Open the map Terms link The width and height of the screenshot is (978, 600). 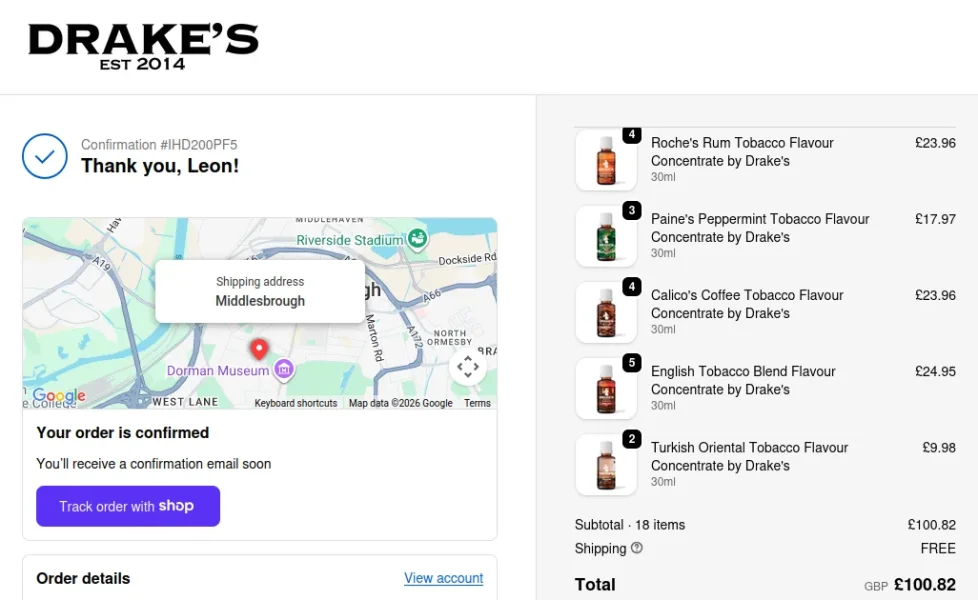[x=477, y=403]
